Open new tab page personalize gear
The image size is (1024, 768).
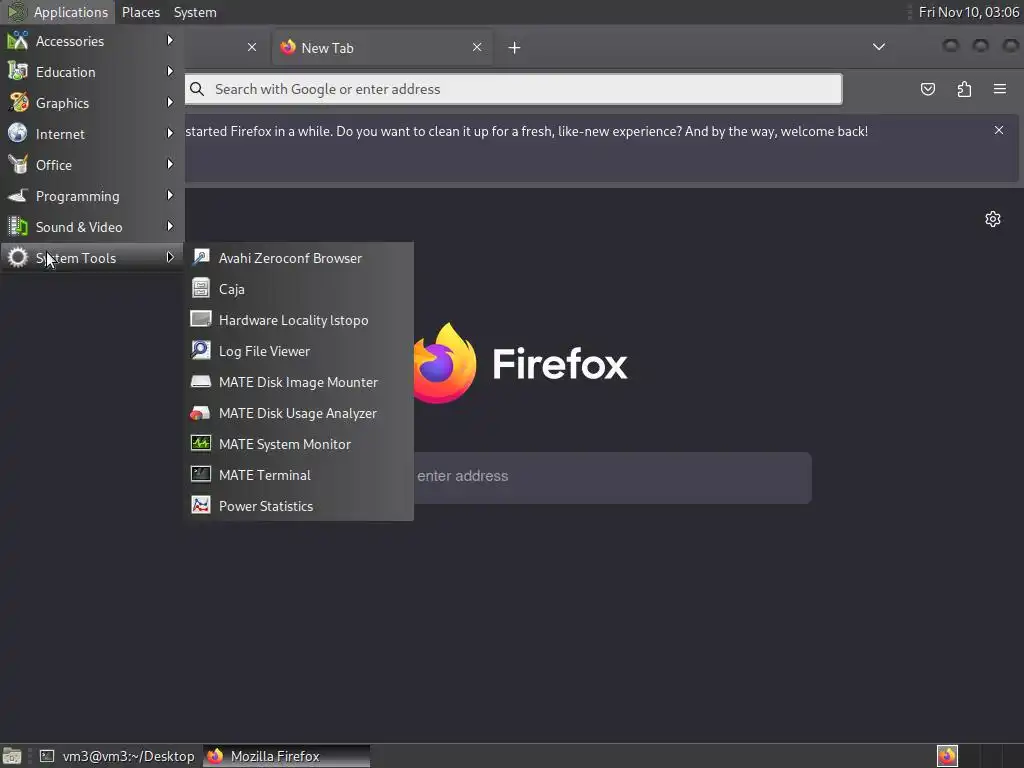coord(993,219)
